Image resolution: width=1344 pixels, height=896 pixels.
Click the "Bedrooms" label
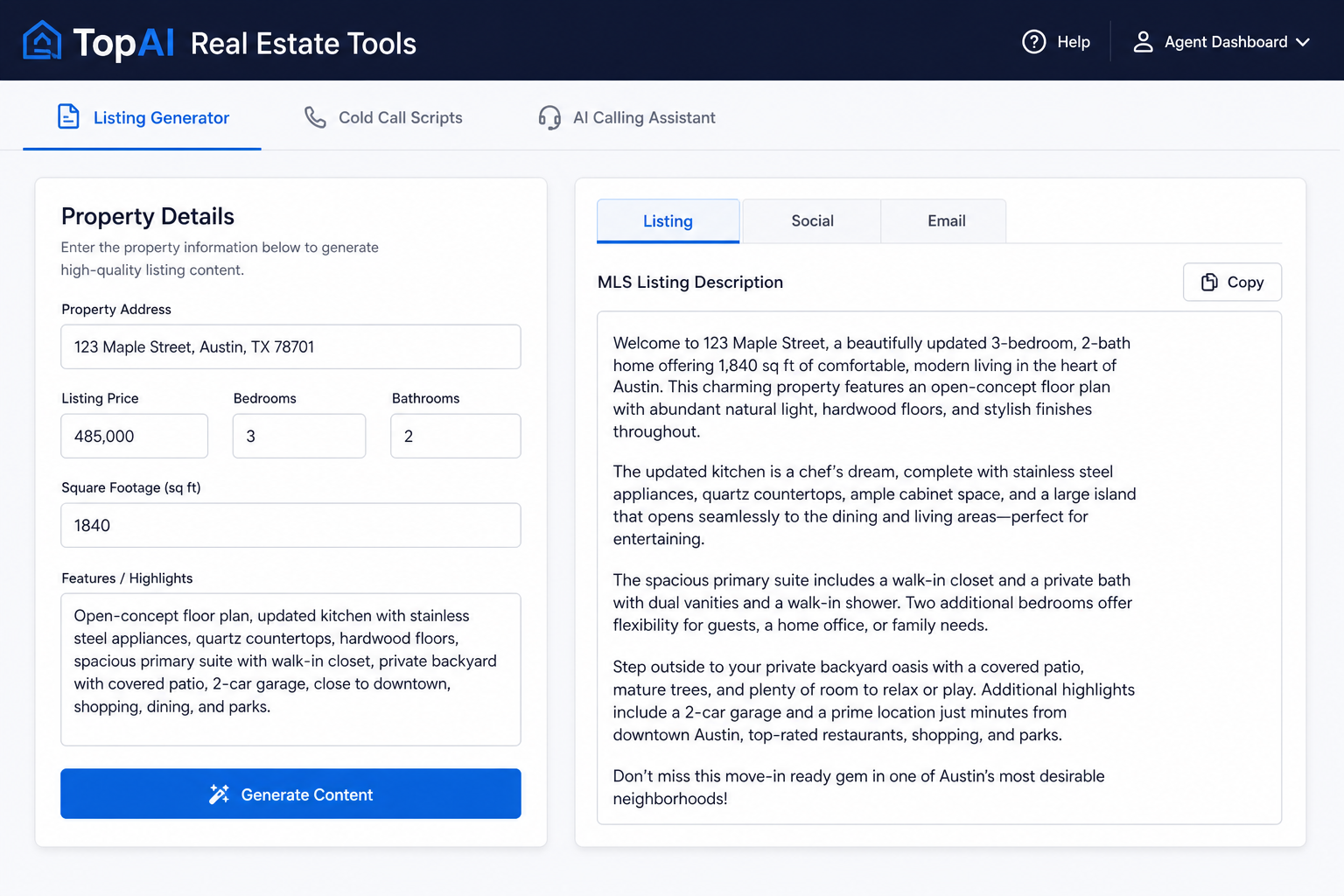click(x=265, y=398)
